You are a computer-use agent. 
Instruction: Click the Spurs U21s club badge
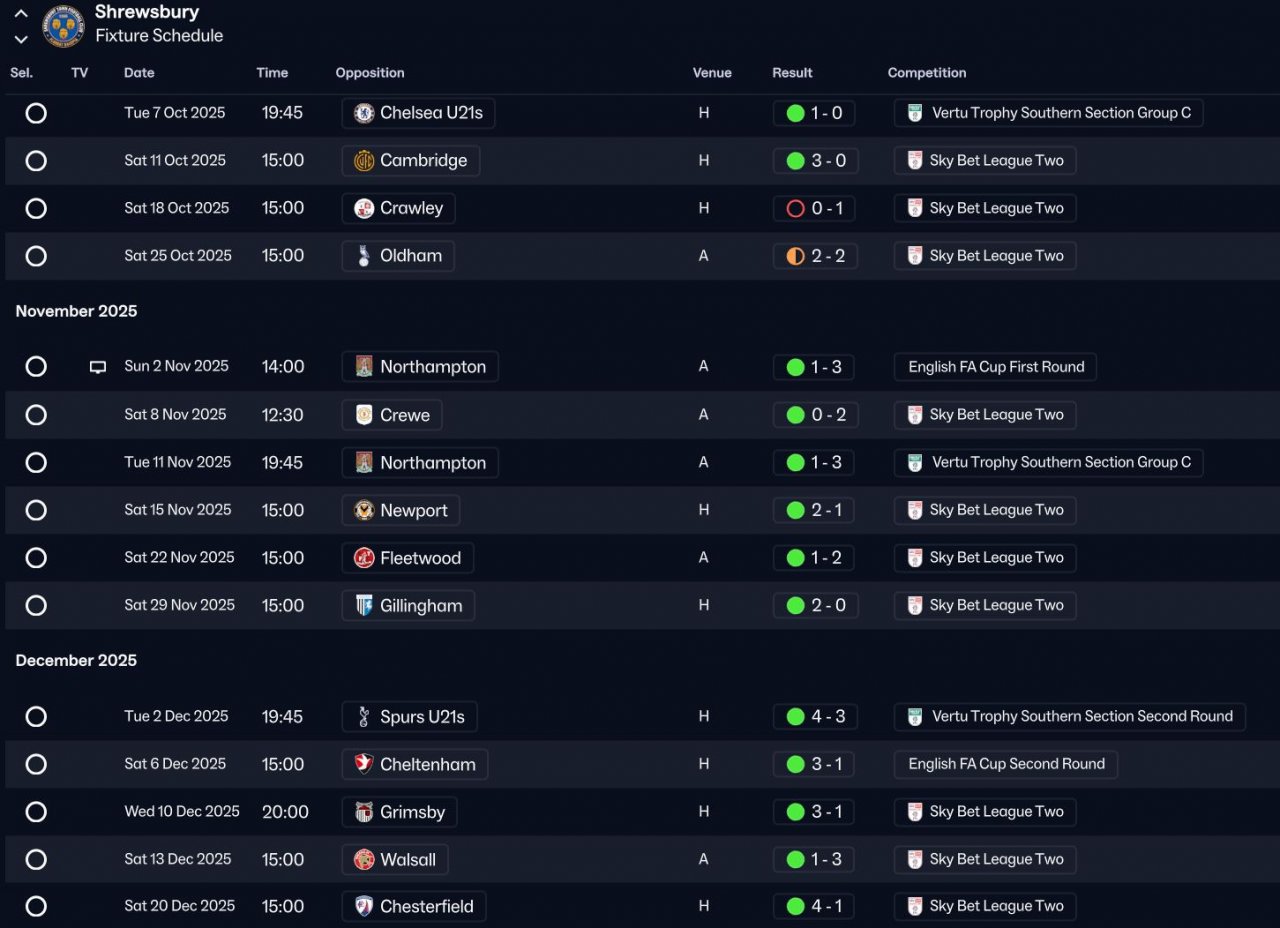click(364, 717)
